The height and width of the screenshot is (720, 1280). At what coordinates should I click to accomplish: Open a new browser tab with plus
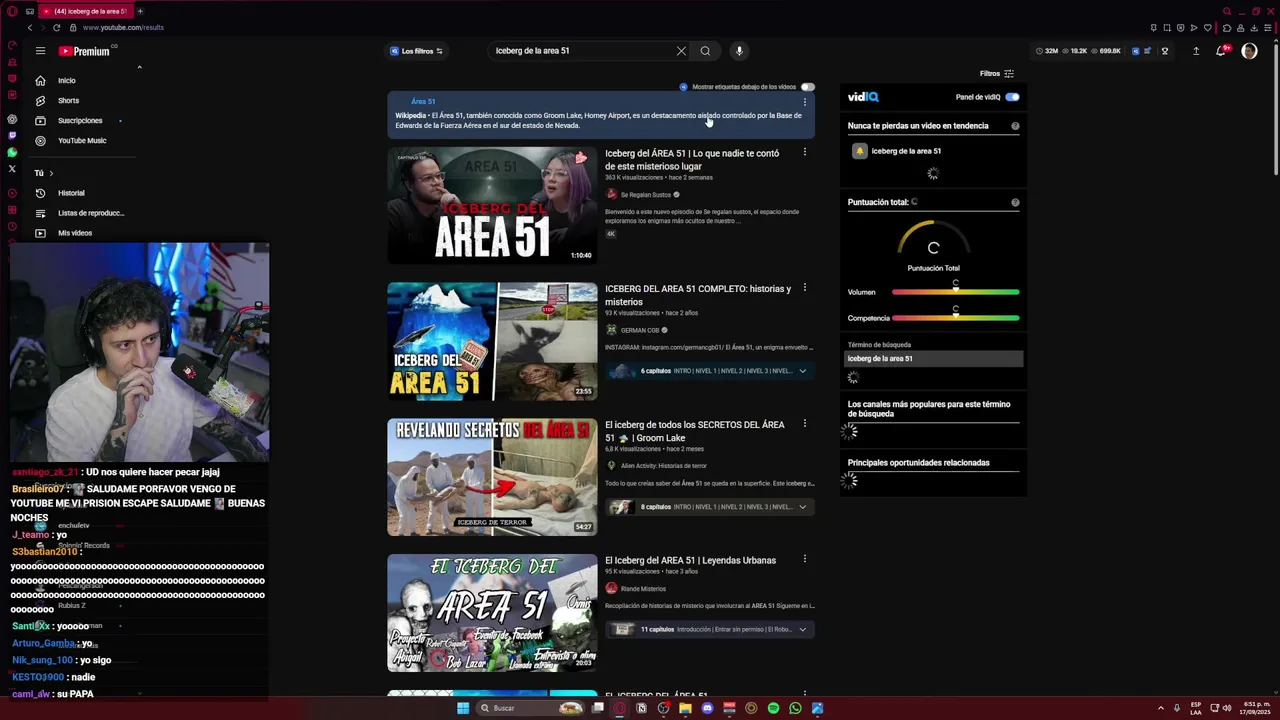coord(140,11)
